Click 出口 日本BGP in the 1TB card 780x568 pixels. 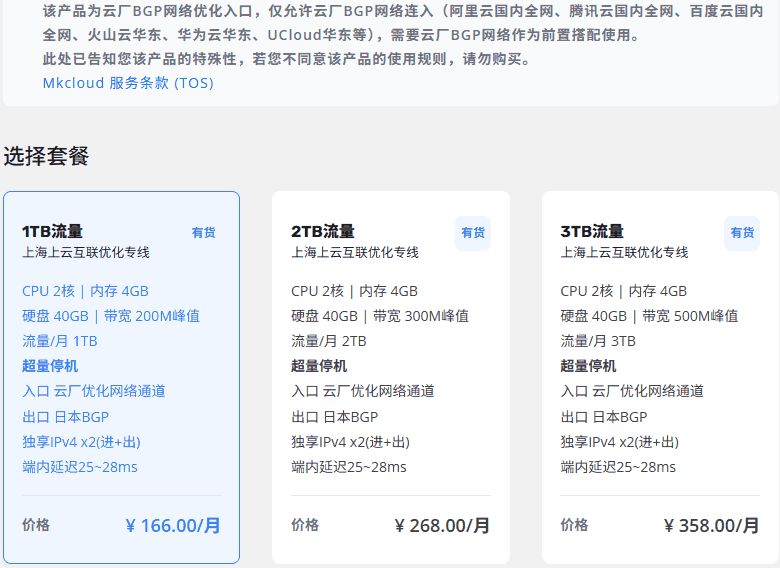(65, 417)
